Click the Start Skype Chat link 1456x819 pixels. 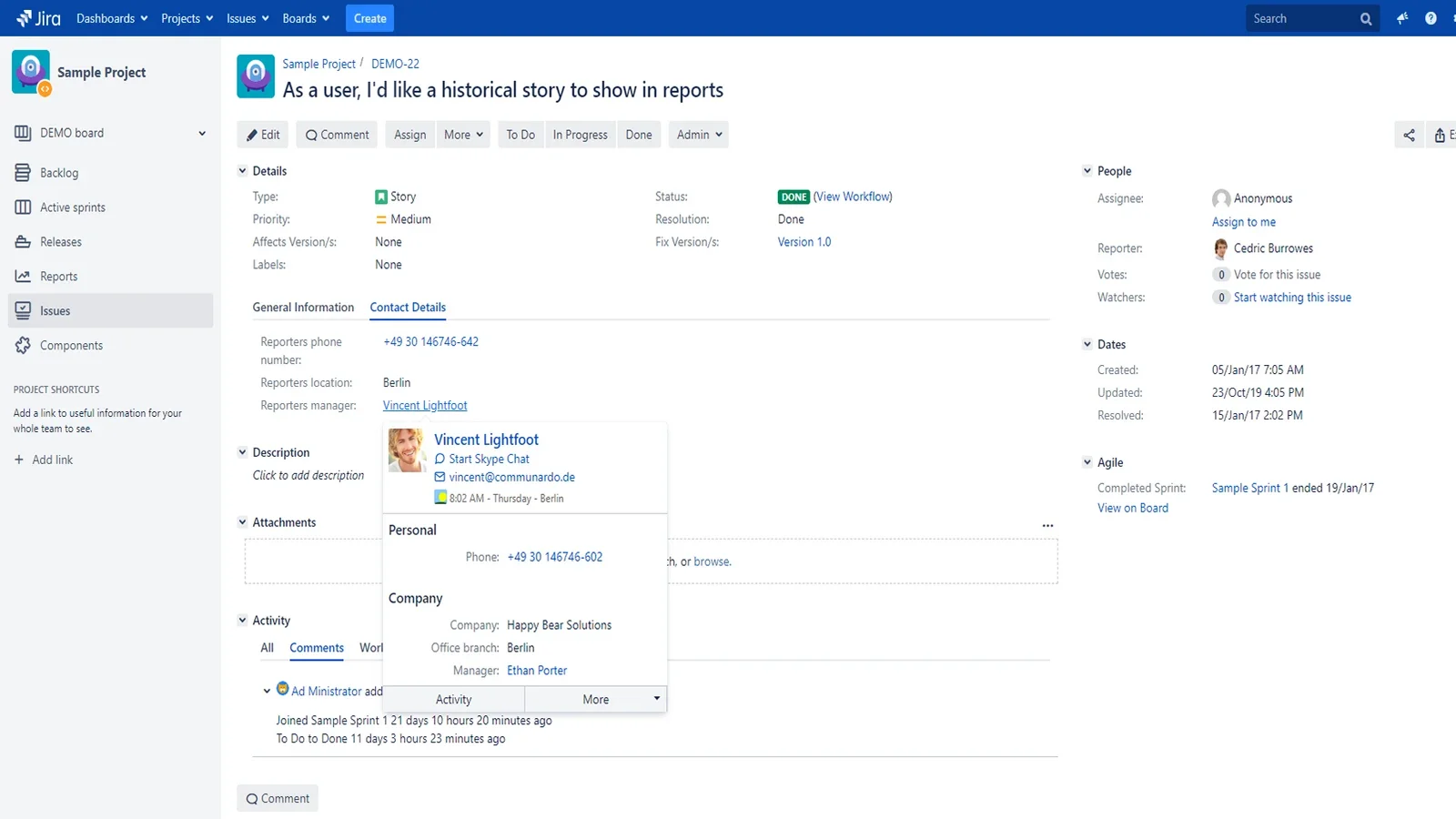[489, 460]
